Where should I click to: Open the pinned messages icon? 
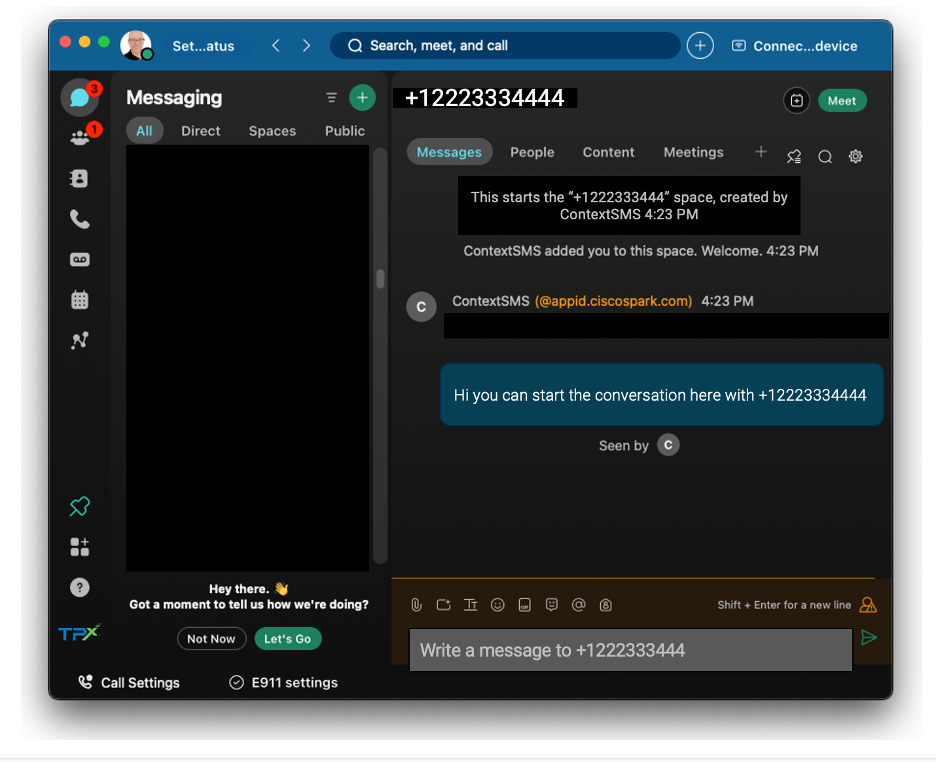(794, 156)
